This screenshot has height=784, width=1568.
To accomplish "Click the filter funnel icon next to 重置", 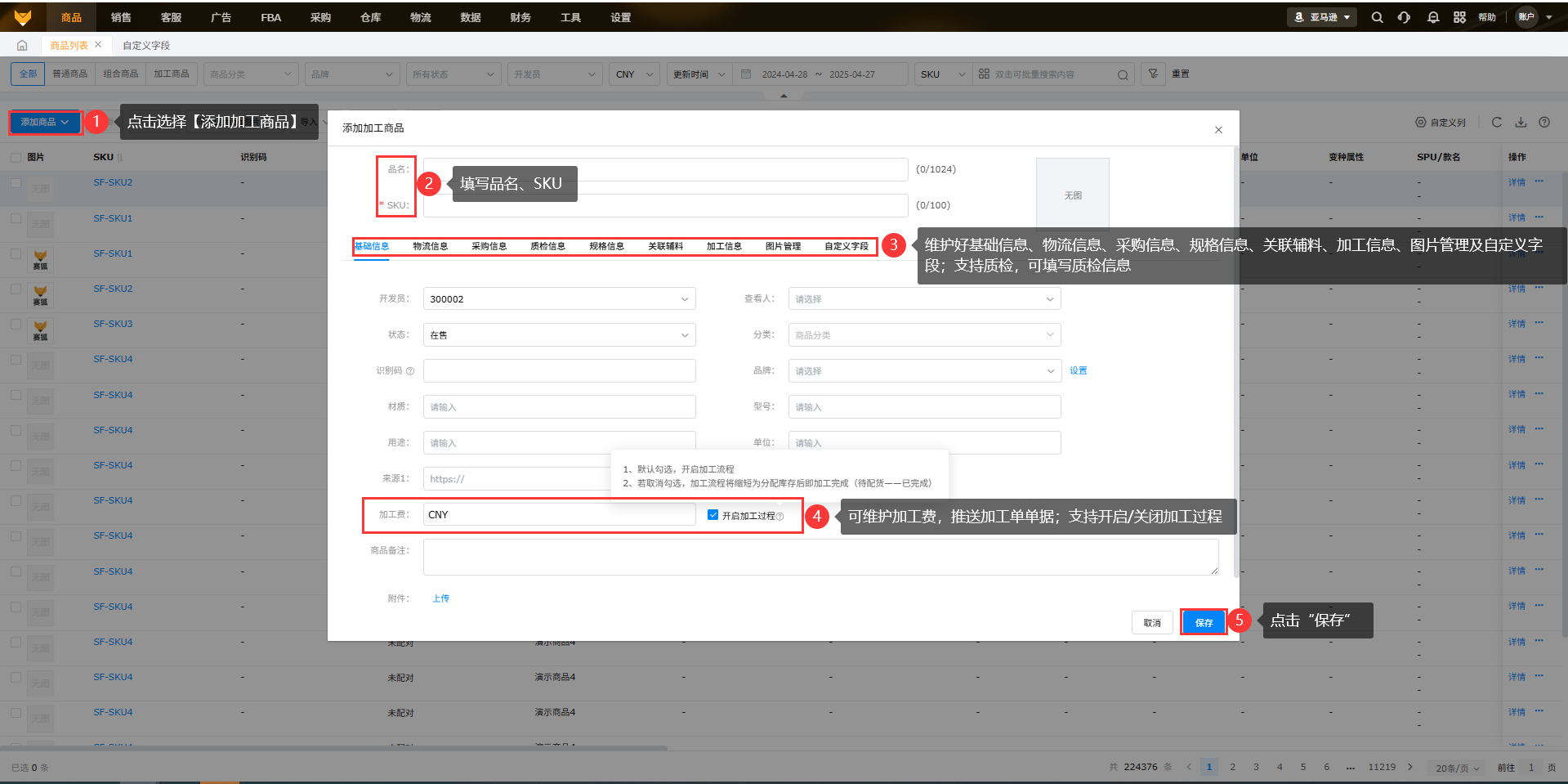I will pyautogui.click(x=1153, y=74).
